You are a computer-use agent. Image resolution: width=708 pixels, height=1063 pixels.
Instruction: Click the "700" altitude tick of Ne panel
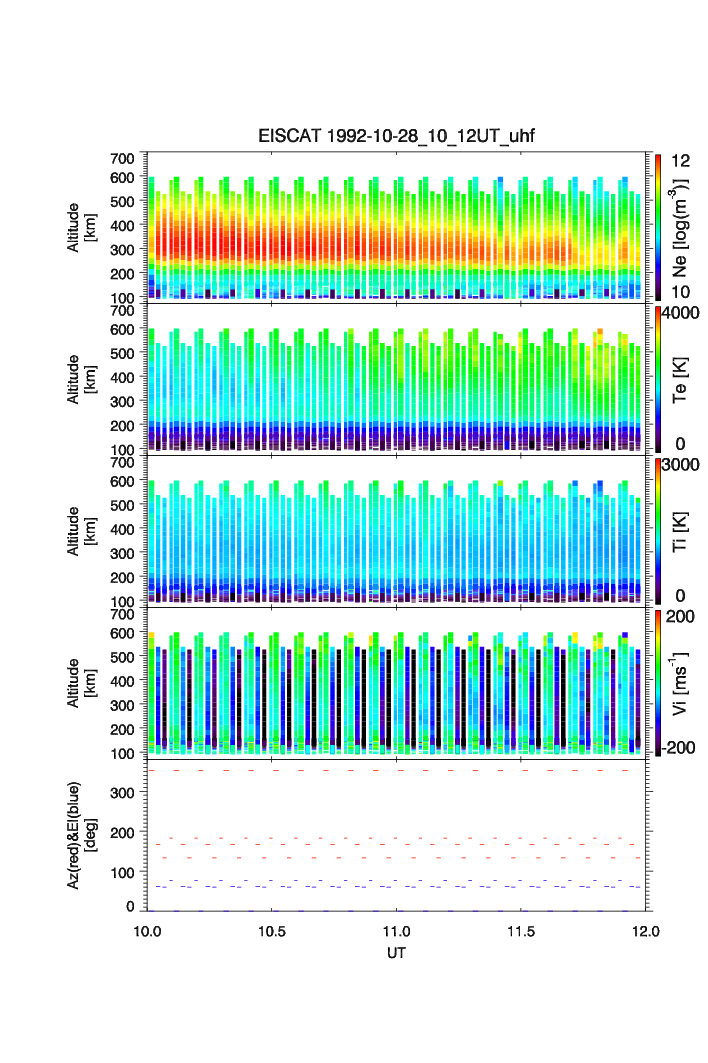pos(122,159)
